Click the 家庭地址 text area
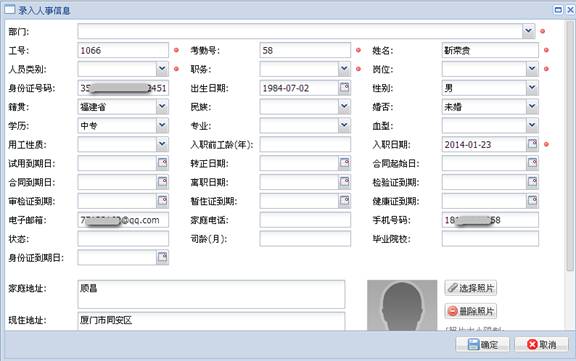This screenshot has height=361, width=576. coord(211,294)
